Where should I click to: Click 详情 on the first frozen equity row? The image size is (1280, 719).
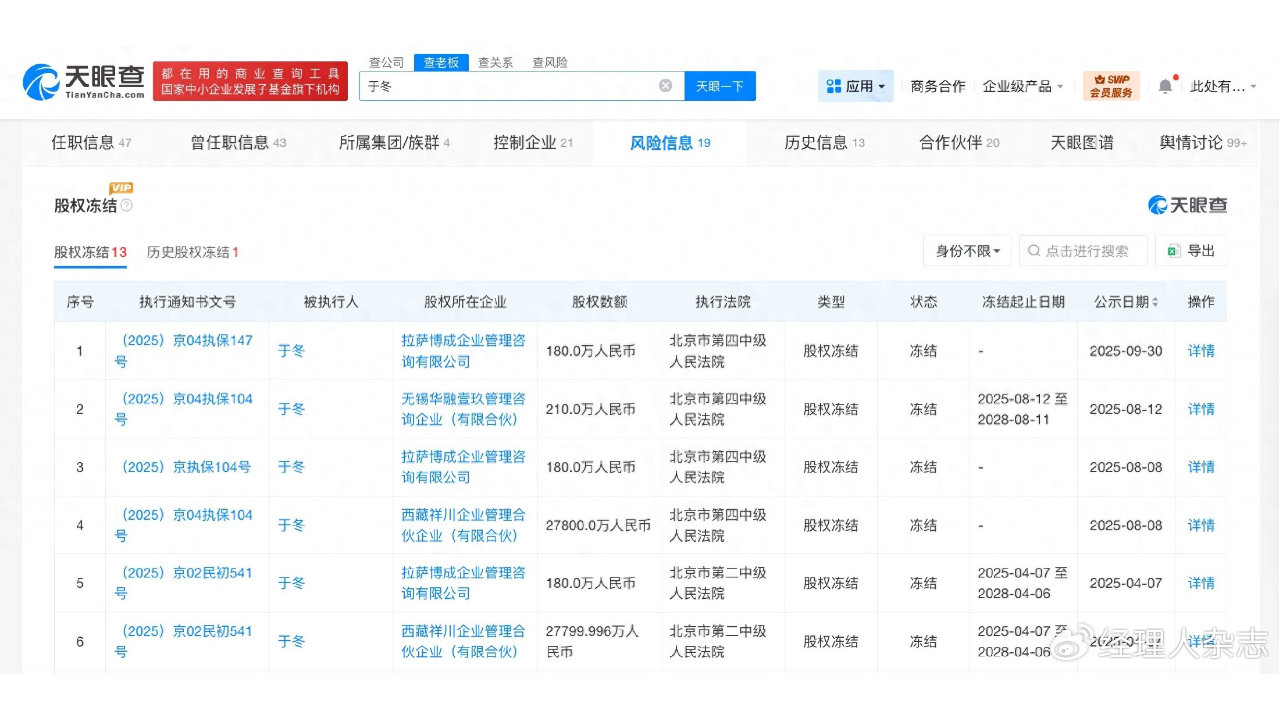coord(1200,350)
